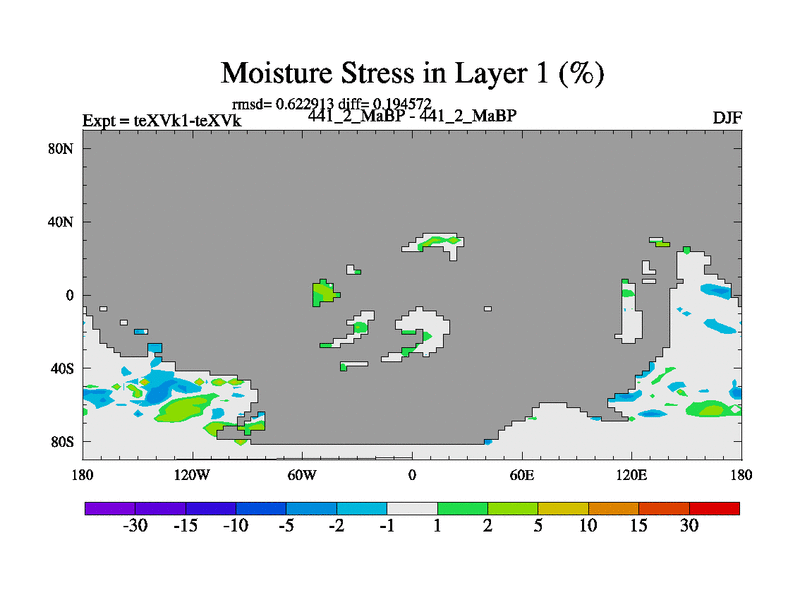Select the 'Expt = teXVk1-teXVk' label
This screenshot has width=800, height=600.
162,121
